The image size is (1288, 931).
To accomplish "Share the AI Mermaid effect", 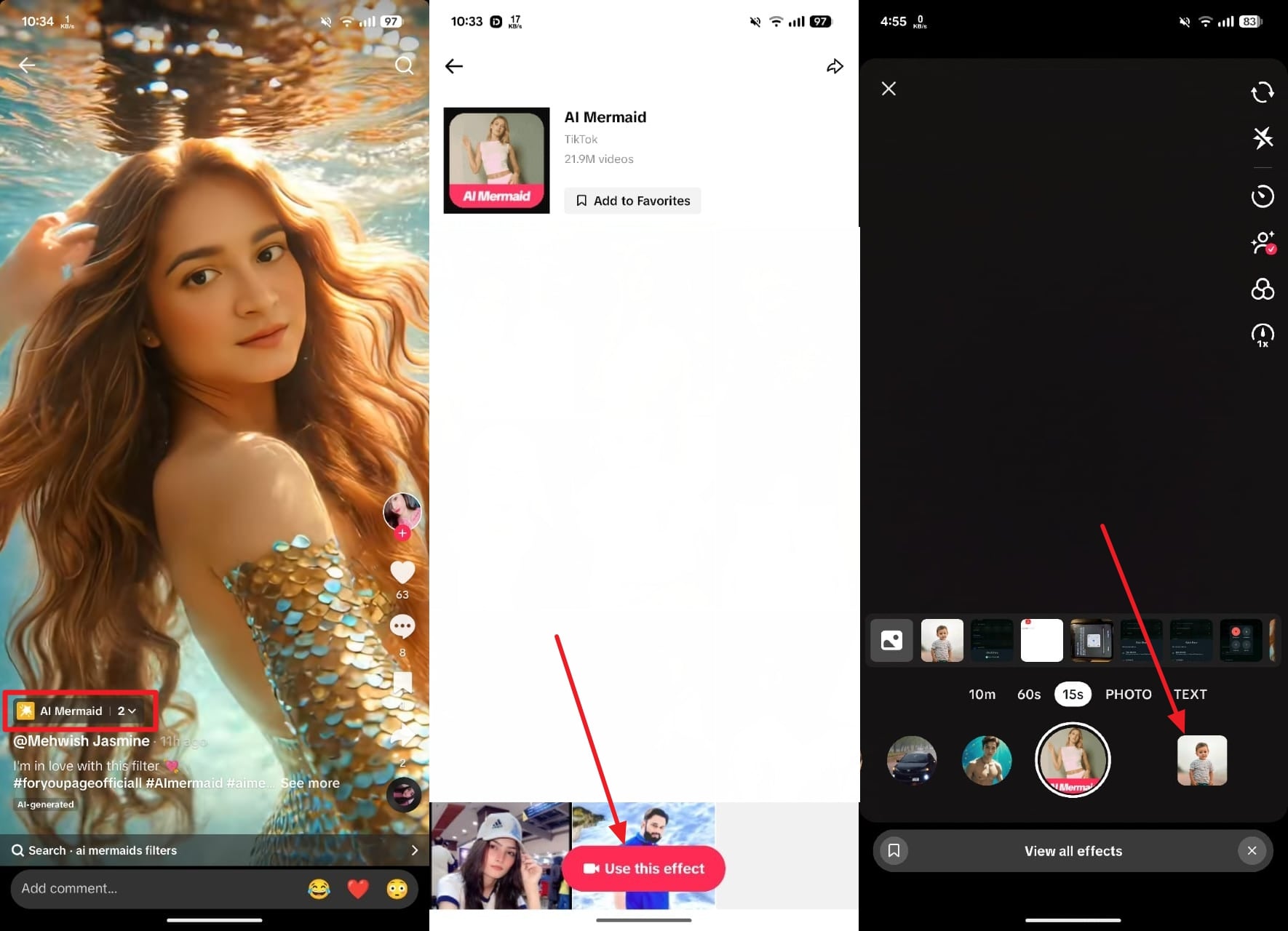I will pos(835,66).
